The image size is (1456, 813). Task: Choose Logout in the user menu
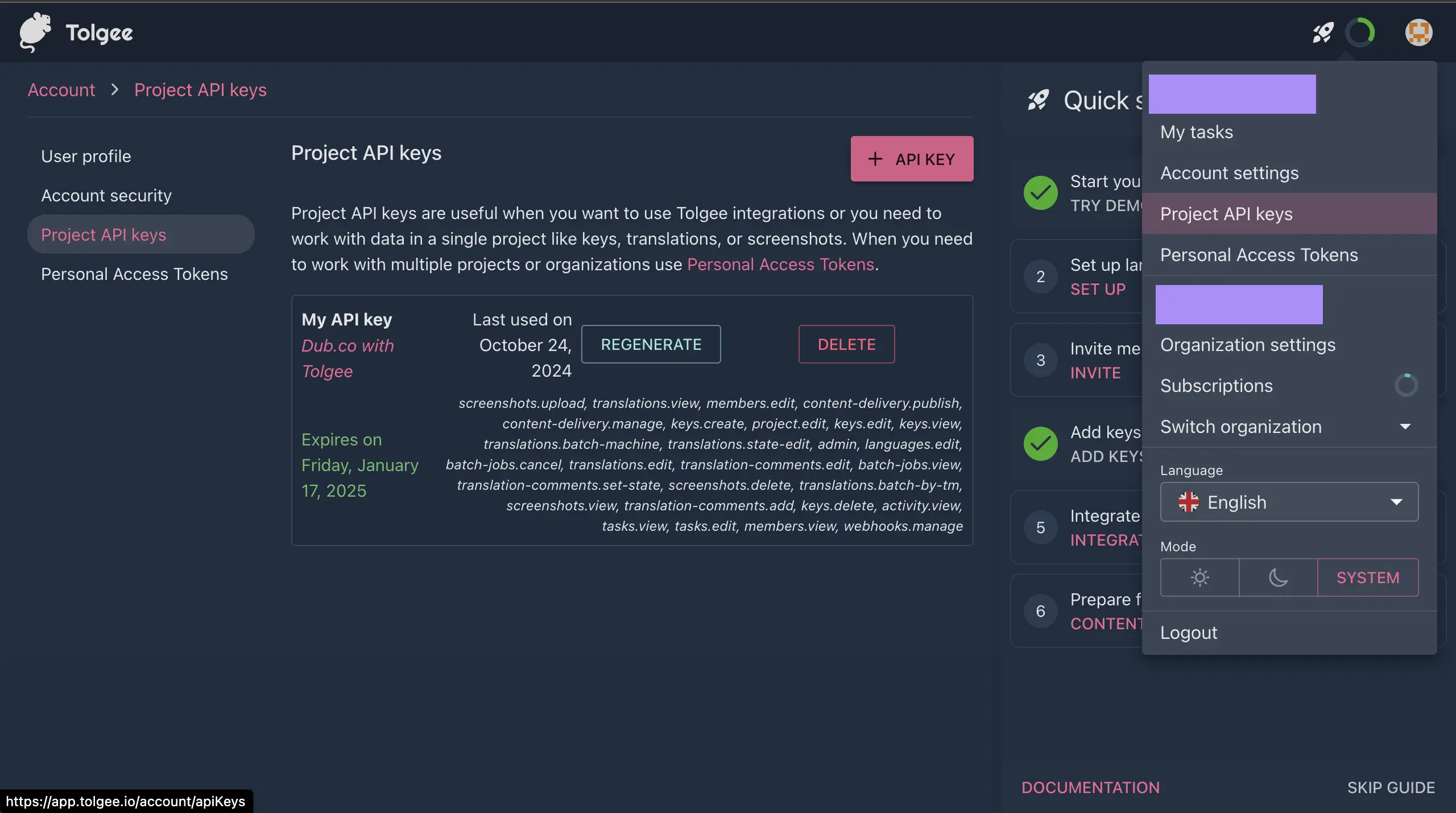(1189, 633)
